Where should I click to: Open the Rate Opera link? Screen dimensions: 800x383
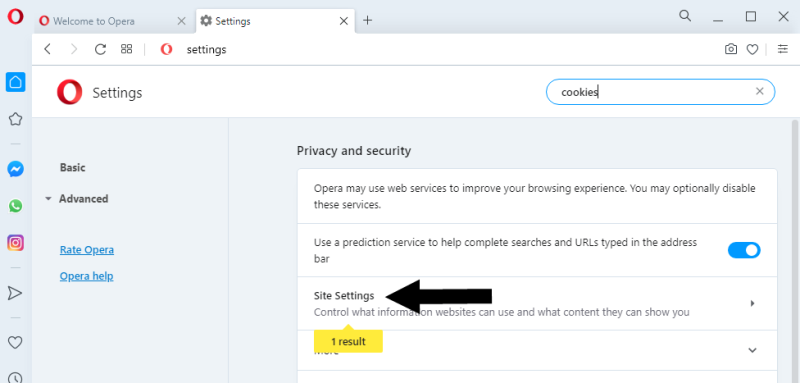tap(87, 250)
